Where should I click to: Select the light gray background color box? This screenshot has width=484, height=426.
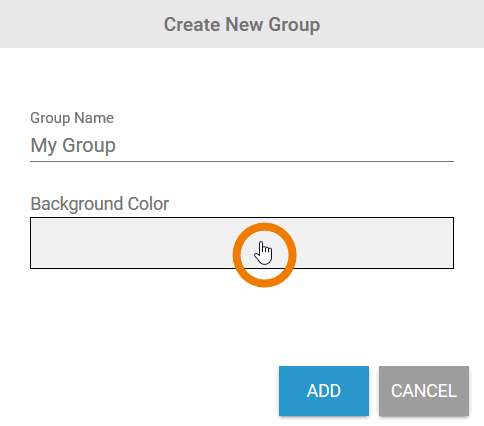click(x=242, y=243)
